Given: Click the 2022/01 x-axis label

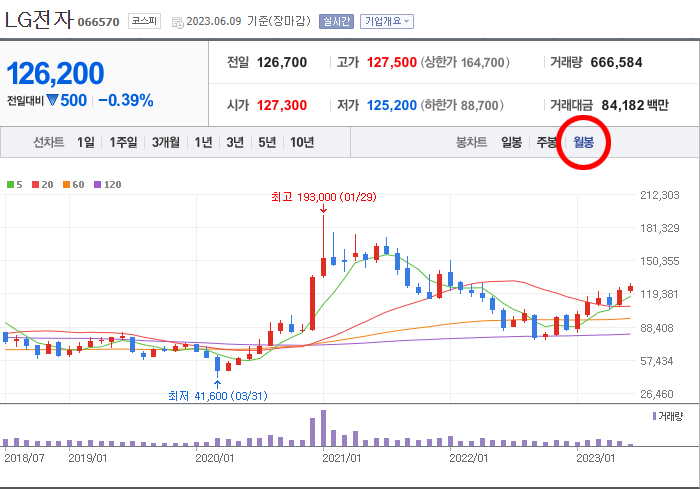Looking at the screenshot, I should pyautogui.click(x=469, y=458).
